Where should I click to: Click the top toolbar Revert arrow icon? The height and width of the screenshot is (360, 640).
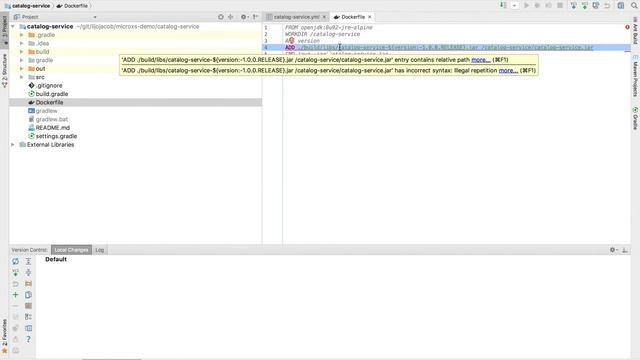(x=607, y=5)
